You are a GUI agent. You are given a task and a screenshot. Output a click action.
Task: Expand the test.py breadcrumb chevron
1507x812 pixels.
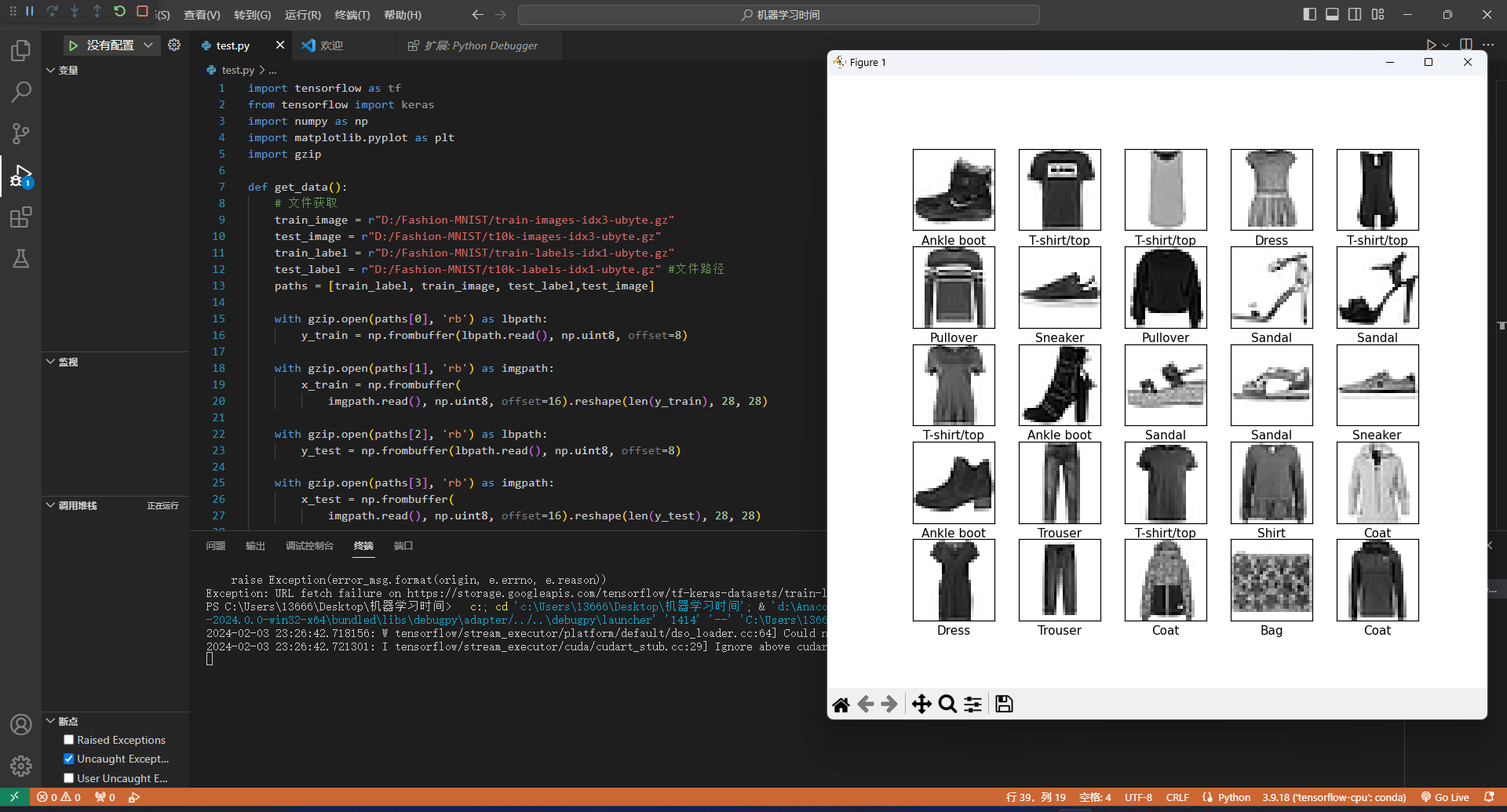coord(262,70)
